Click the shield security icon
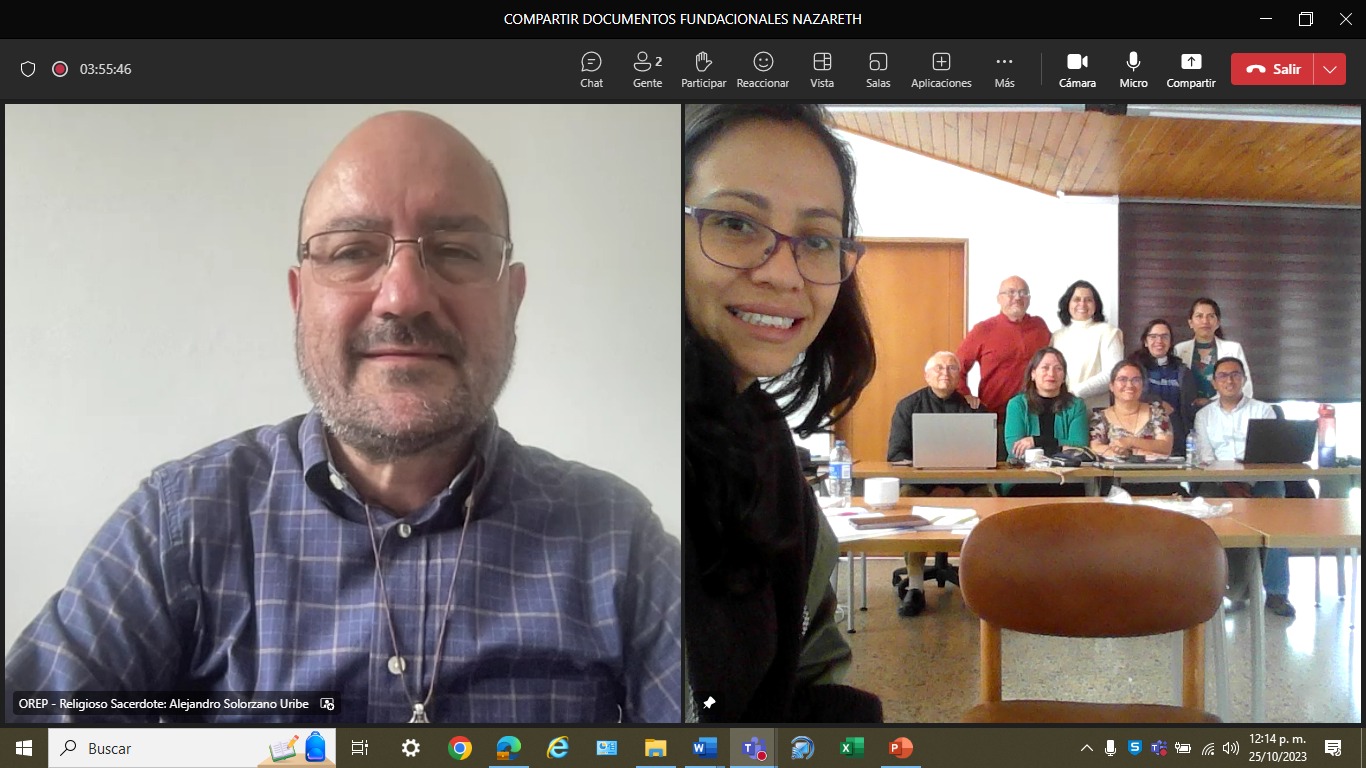The height and width of the screenshot is (768, 1366). point(28,69)
